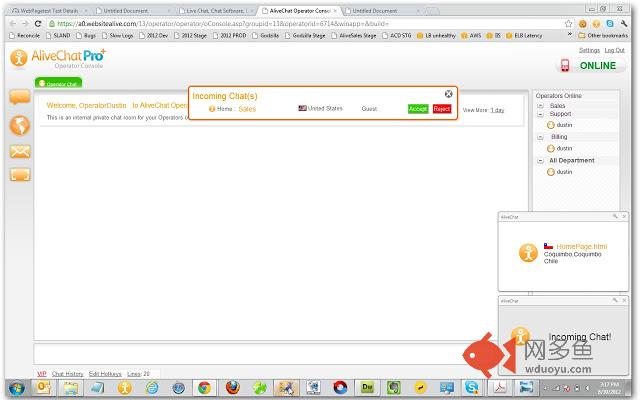Collapse the Billing department group
Viewport: 640px width, 400px height.
(x=540, y=137)
